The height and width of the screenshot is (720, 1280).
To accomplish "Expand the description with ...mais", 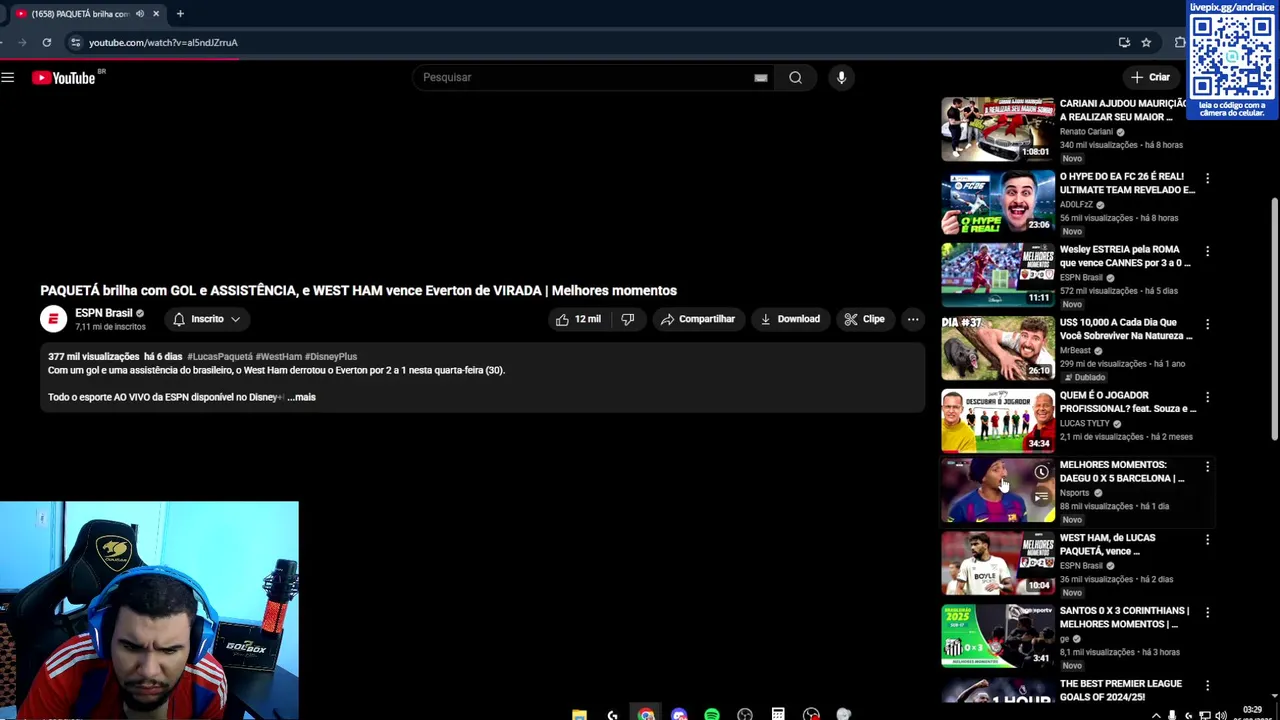I will 301,397.
